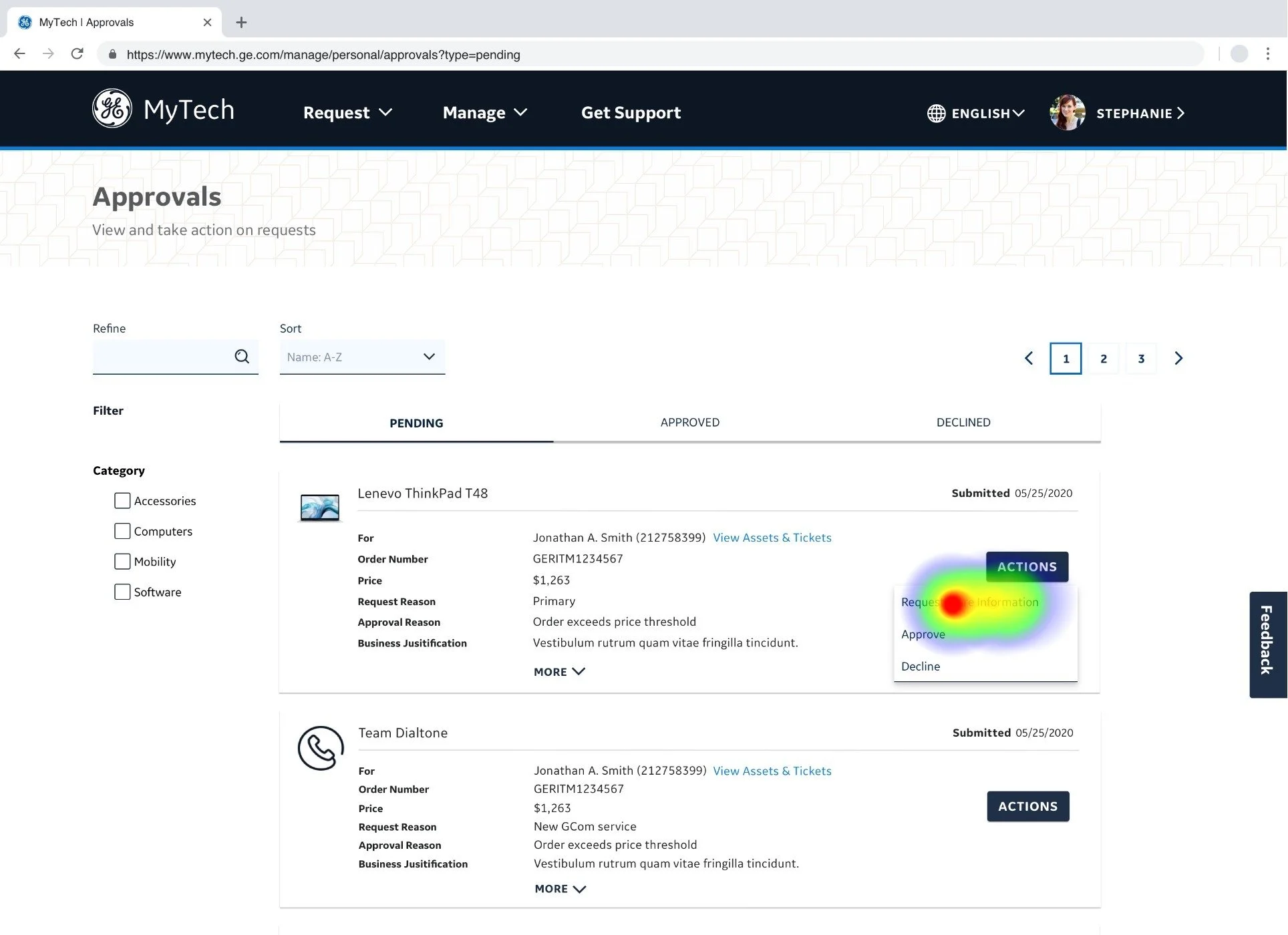Open View Assets & Tickets for ThinkPad
This screenshot has height=935, width=1288.
pos(772,538)
